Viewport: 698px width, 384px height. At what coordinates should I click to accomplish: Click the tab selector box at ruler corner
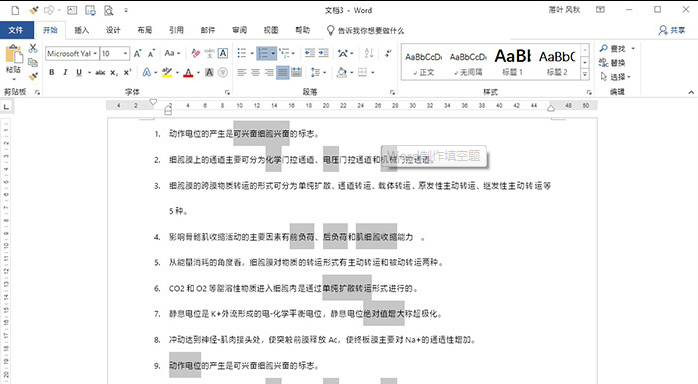click(6, 106)
